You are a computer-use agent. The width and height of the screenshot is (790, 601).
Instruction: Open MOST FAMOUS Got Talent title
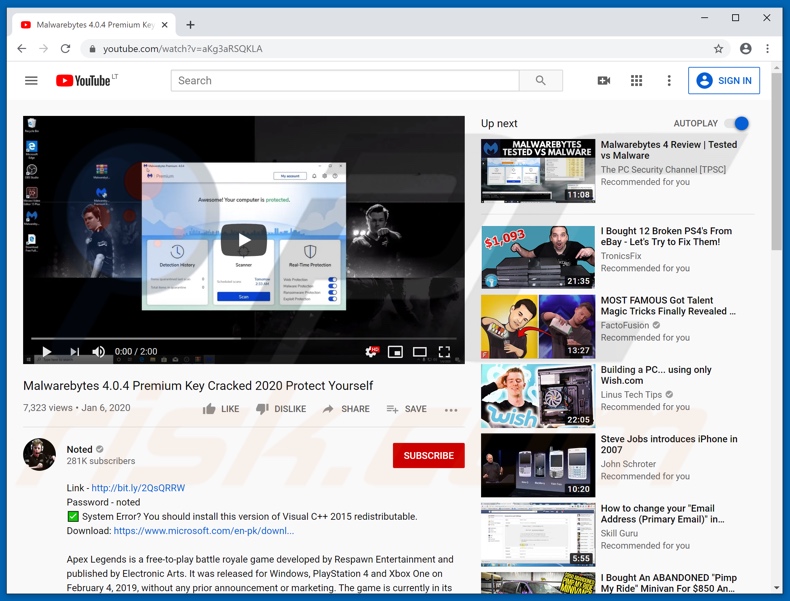coord(668,306)
